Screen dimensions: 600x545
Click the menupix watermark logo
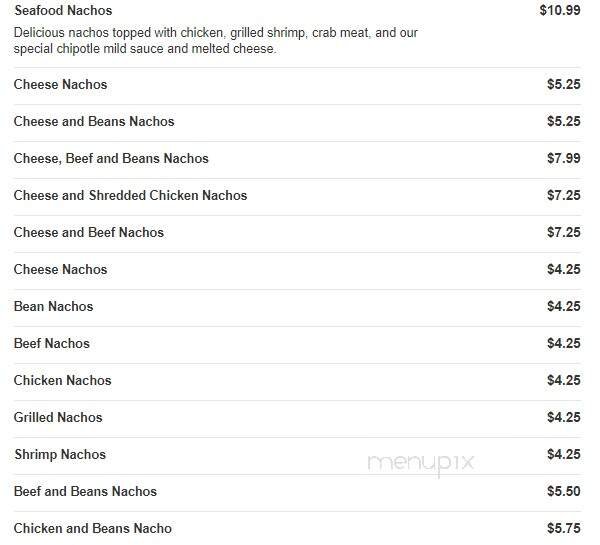420,463
